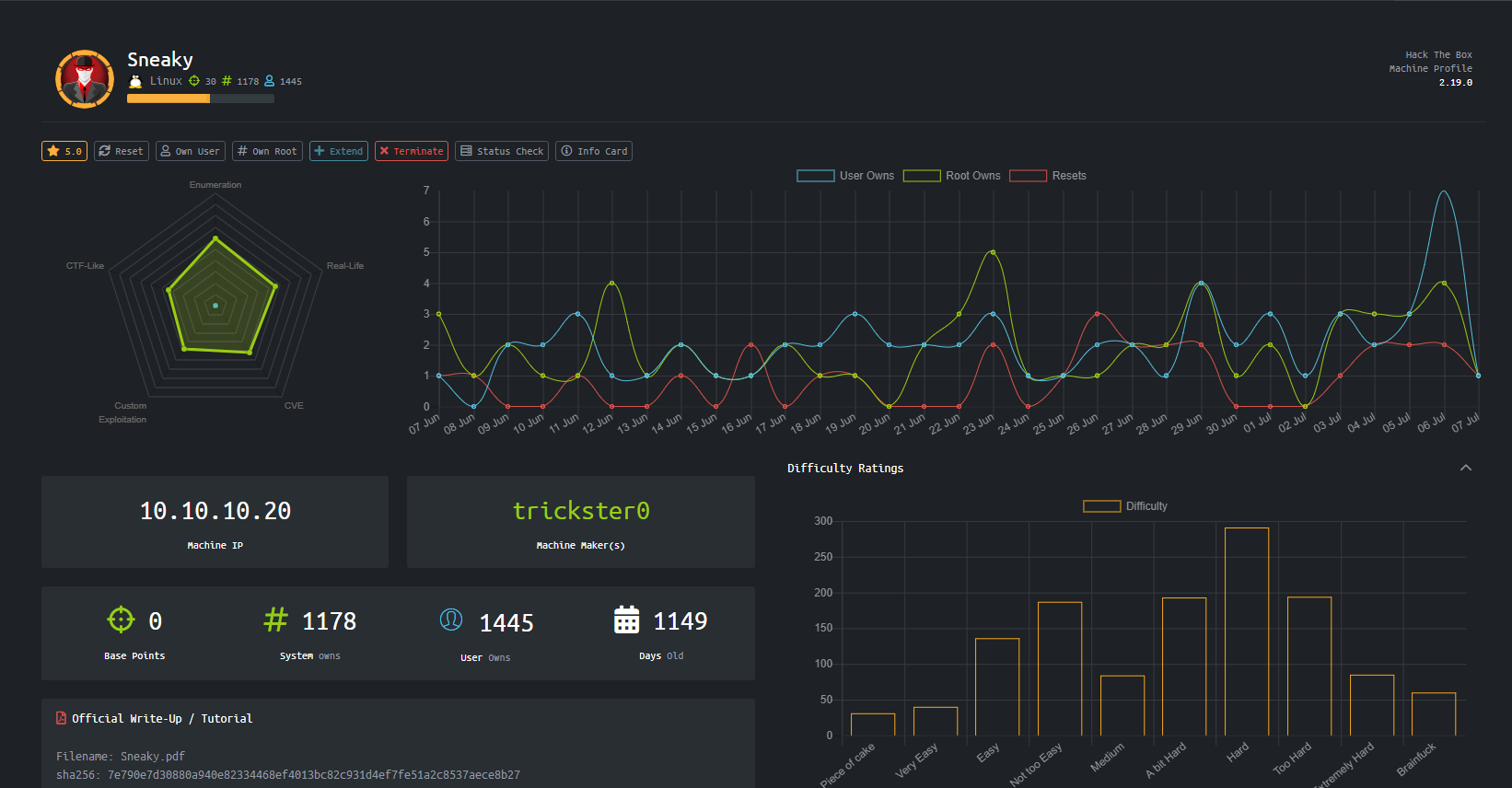Click the Sneaky machine avatar image
The width and height of the screenshot is (1512, 788).
point(85,79)
